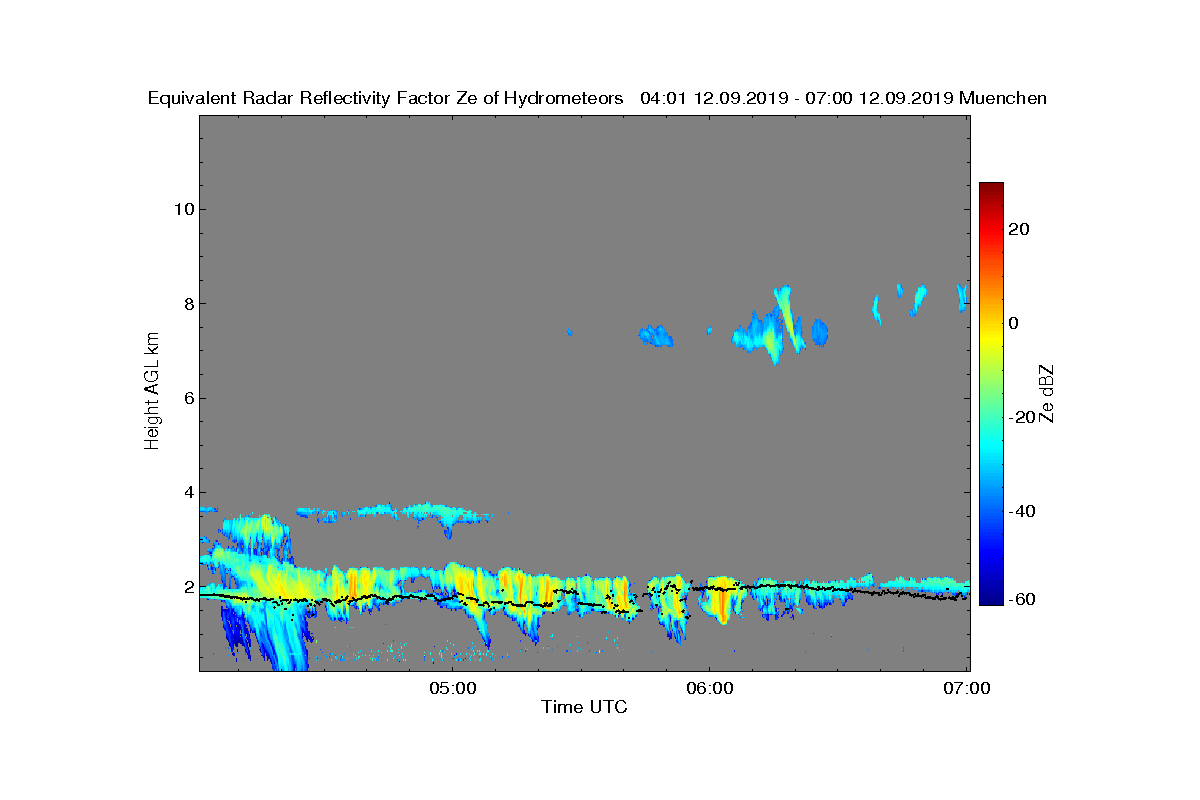
Task: Click the Ze dBZ colorbar
Action: (991, 393)
